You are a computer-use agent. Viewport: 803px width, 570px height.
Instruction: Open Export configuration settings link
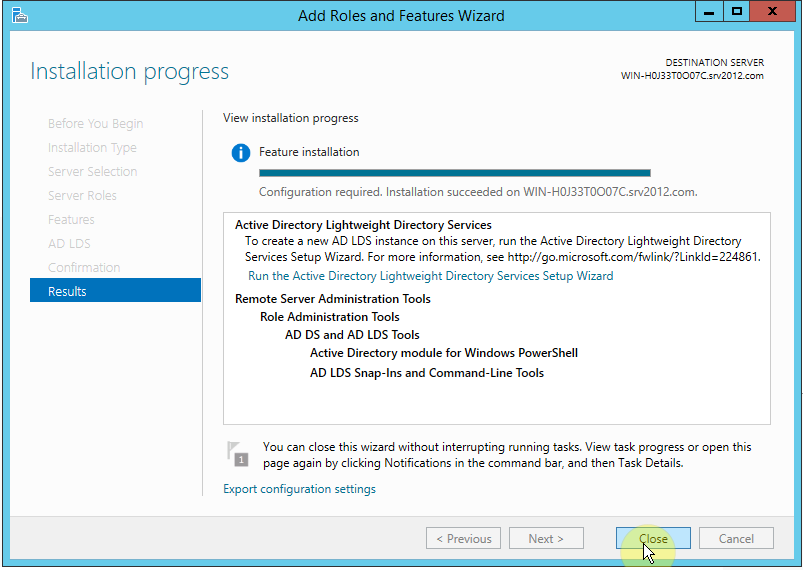tap(299, 489)
